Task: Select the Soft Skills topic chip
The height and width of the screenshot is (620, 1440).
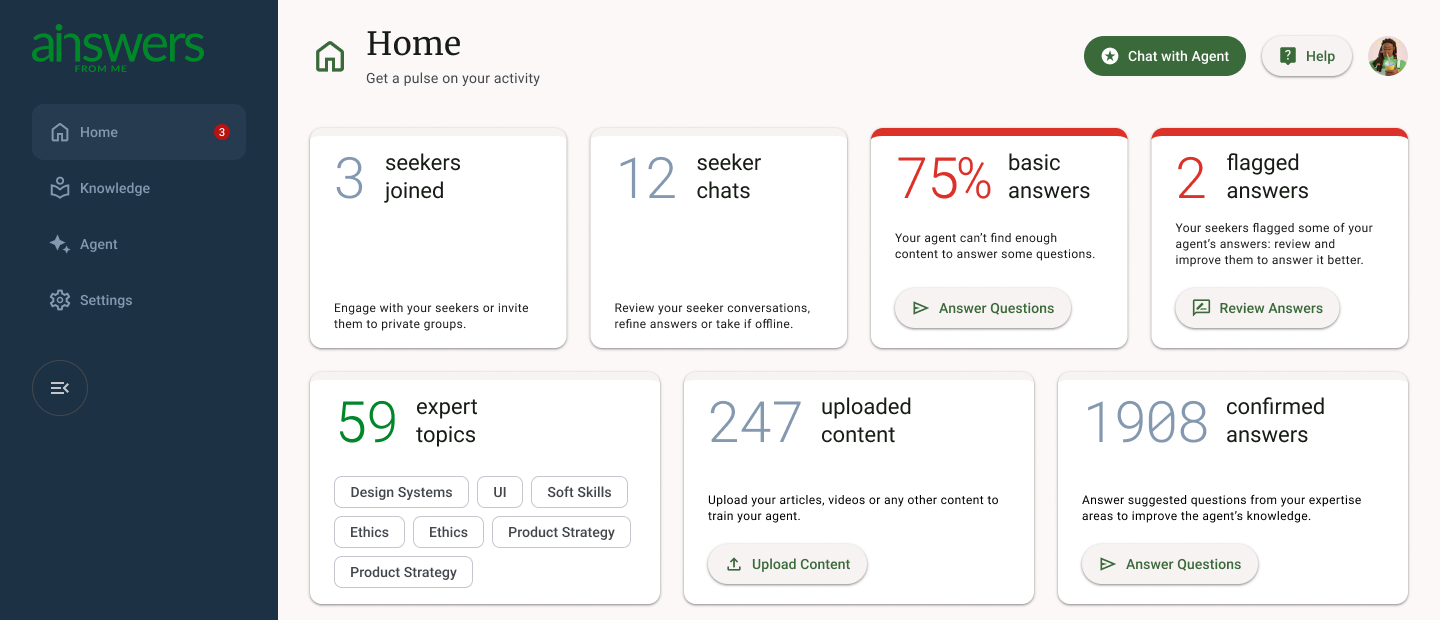Action: (x=579, y=492)
